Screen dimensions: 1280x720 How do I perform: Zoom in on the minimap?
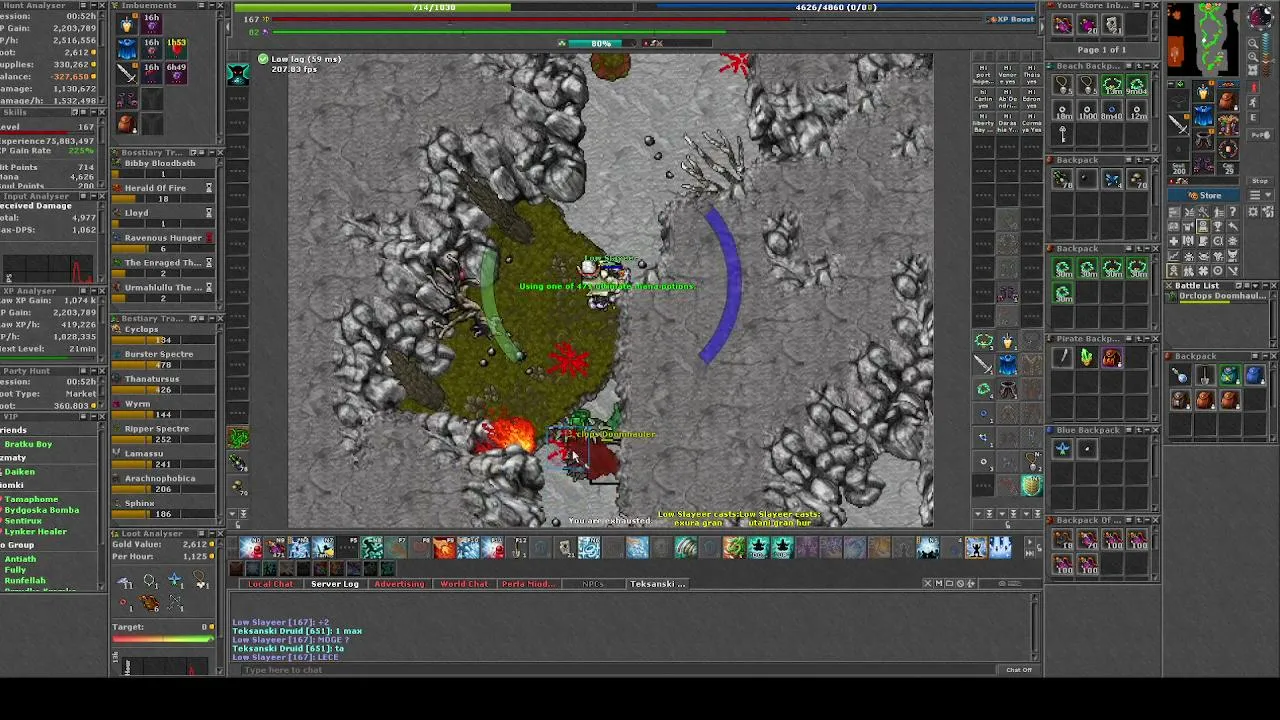pos(1254,56)
